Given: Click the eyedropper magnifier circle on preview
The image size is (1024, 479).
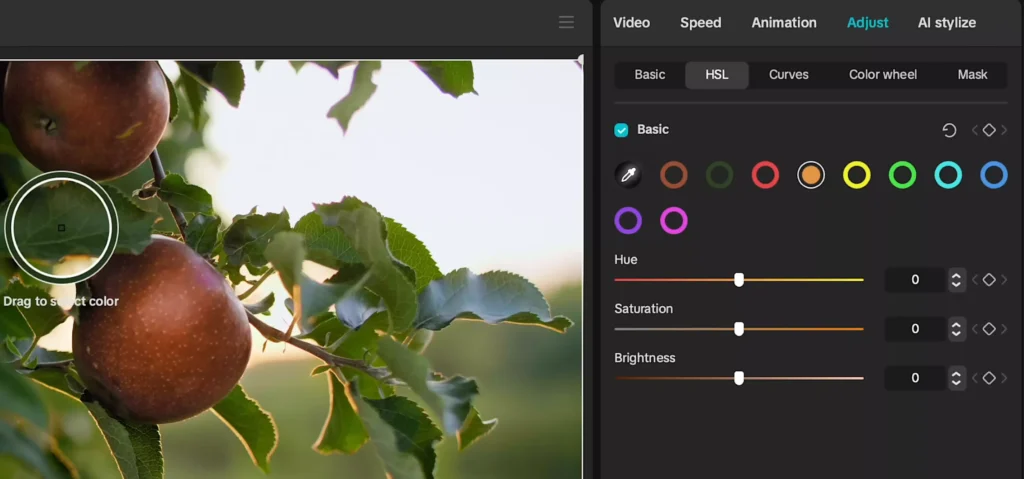Looking at the screenshot, I should 61,227.
